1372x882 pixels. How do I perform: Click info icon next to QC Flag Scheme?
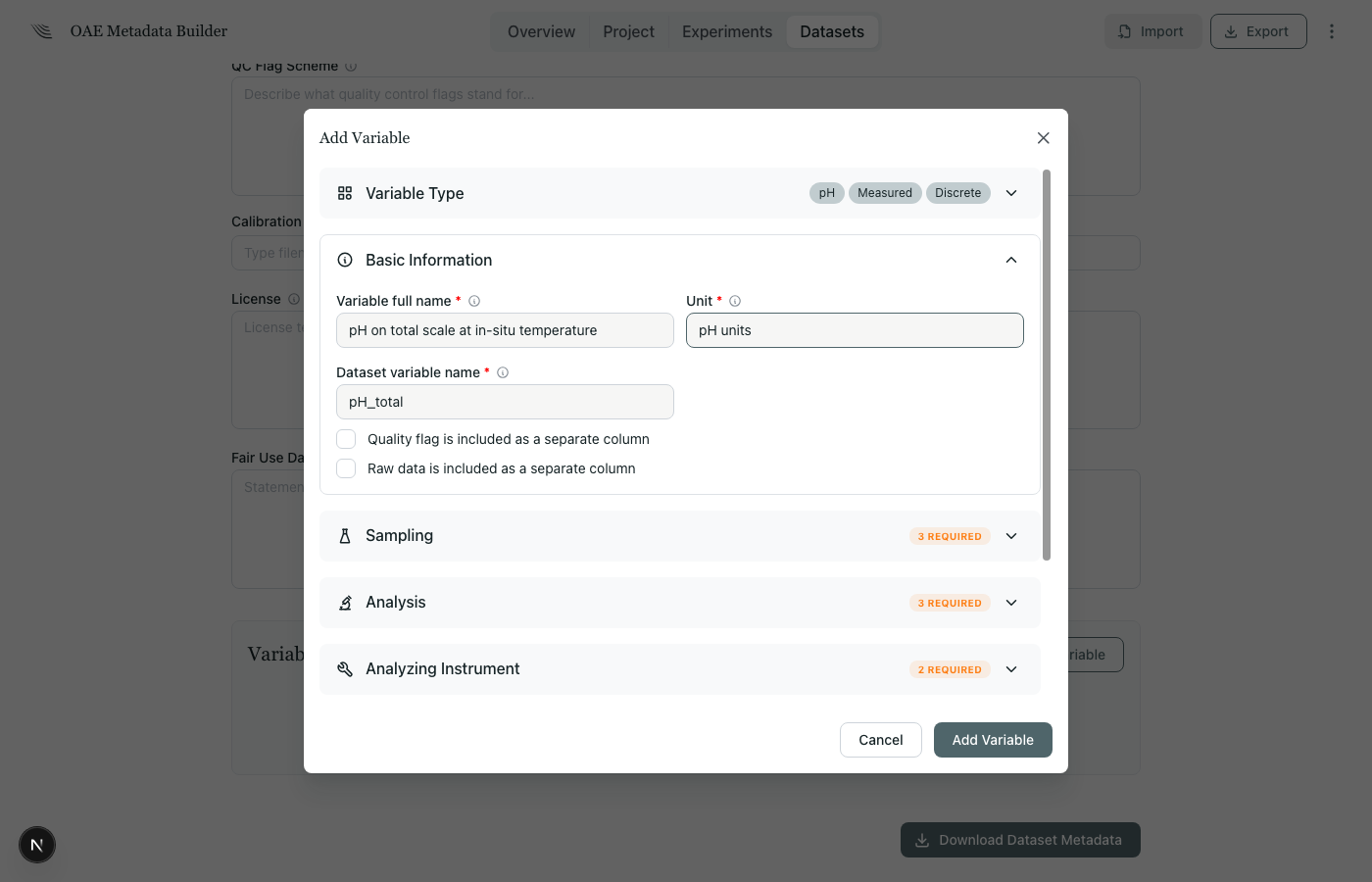351,67
